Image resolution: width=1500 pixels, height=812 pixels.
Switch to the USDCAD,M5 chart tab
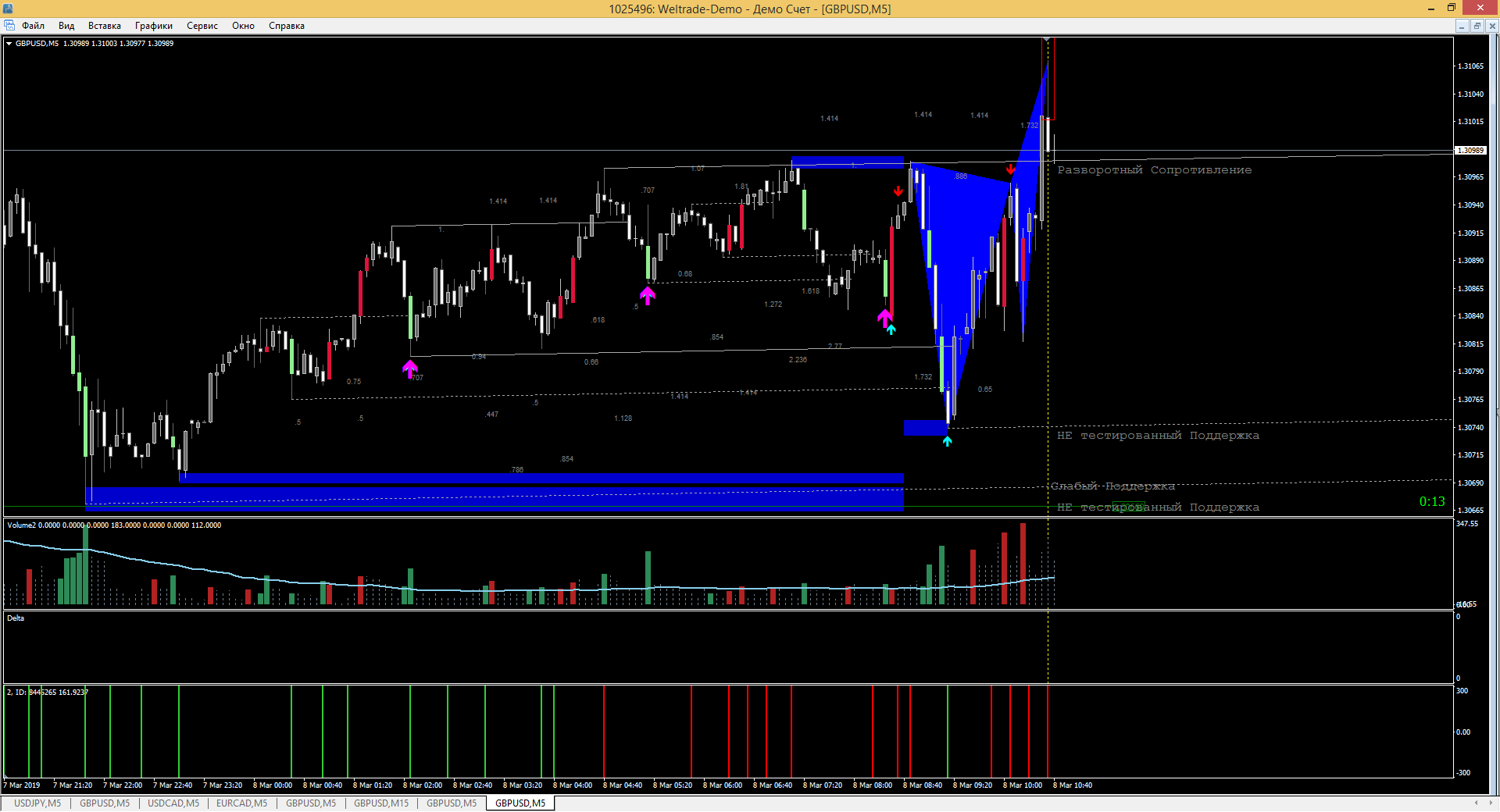coord(173,803)
